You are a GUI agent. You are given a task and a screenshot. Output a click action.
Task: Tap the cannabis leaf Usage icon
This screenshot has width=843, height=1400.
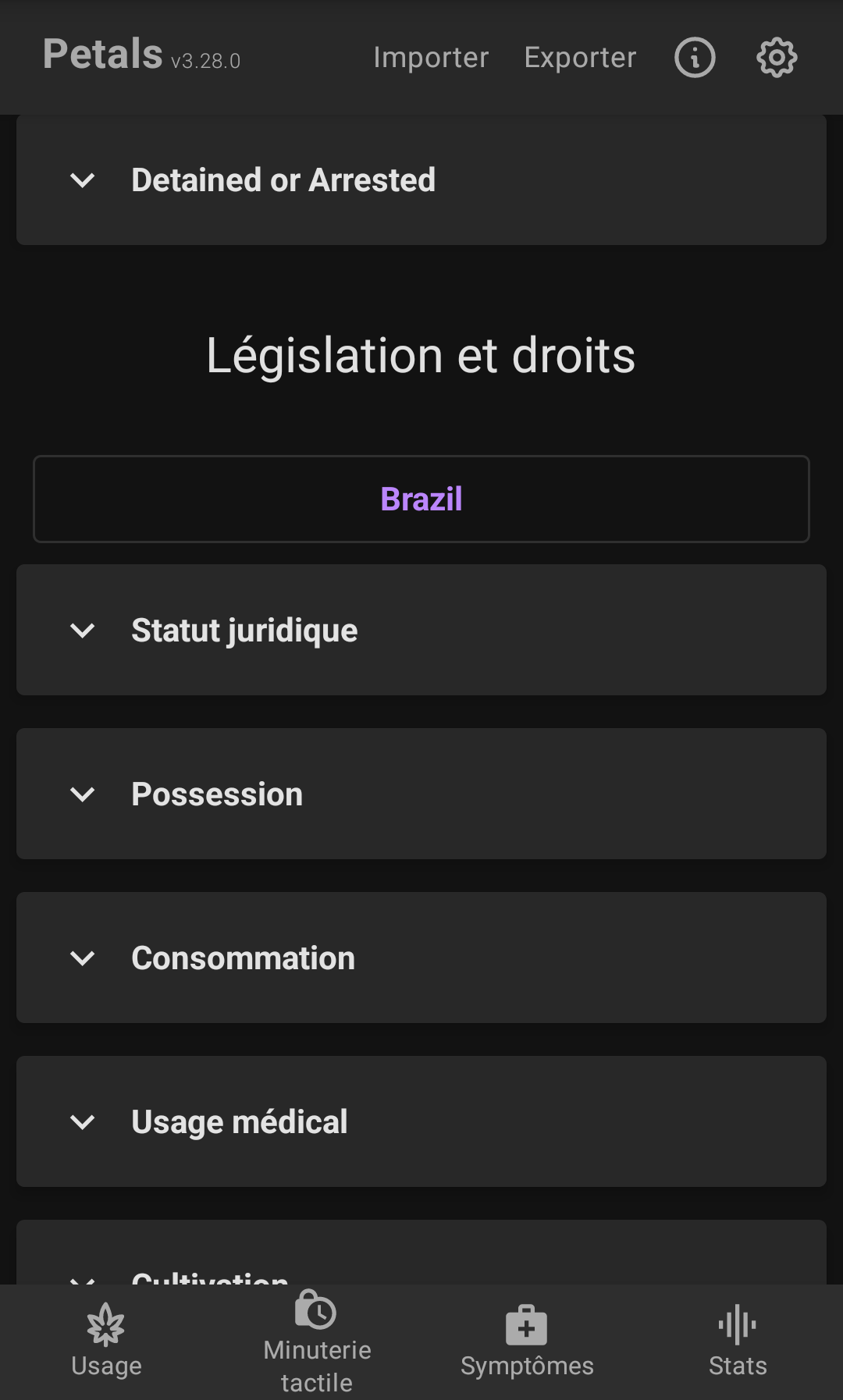point(106,1324)
